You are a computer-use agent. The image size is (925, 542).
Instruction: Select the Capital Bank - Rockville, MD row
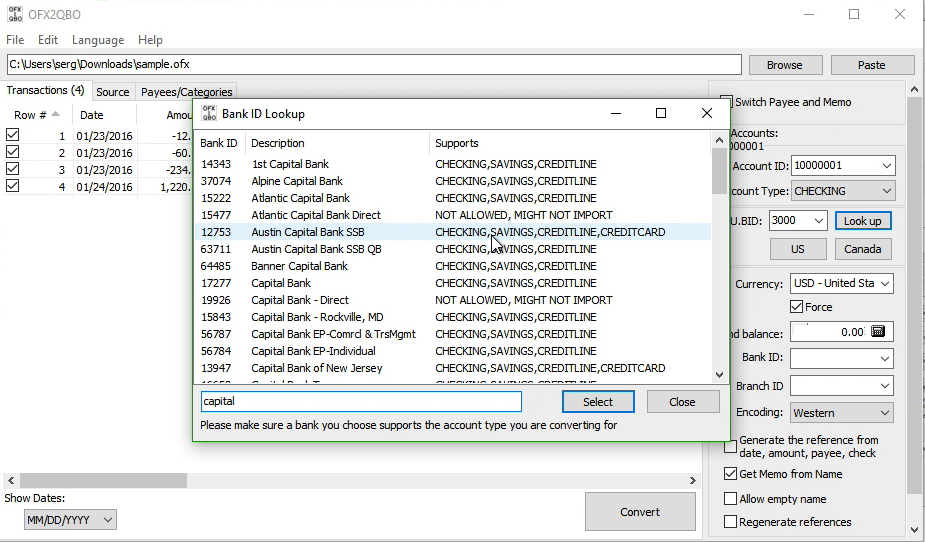[x=452, y=317]
